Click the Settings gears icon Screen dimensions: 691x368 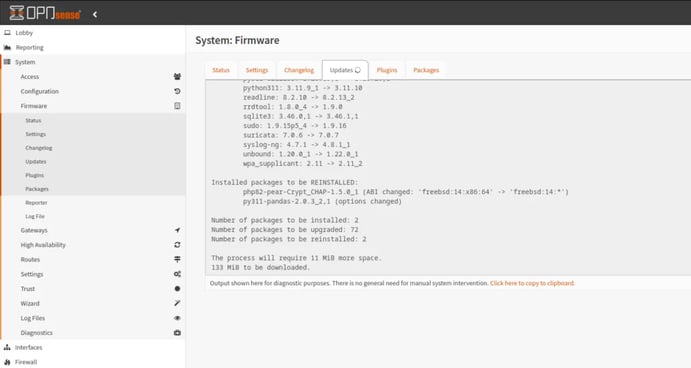pyautogui.click(x=177, y=274)
